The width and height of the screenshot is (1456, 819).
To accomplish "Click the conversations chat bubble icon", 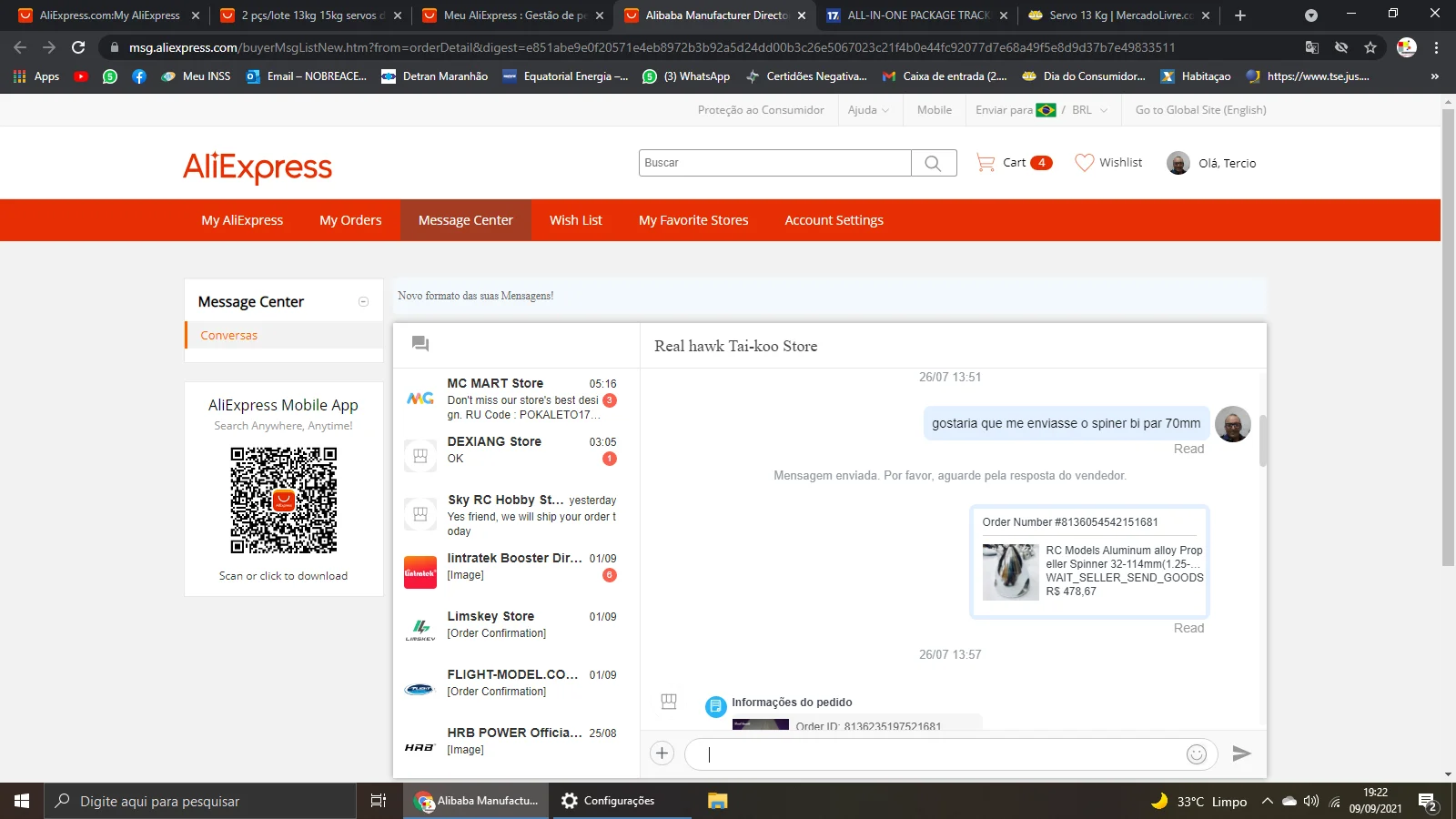I will [x=420, y=344].
